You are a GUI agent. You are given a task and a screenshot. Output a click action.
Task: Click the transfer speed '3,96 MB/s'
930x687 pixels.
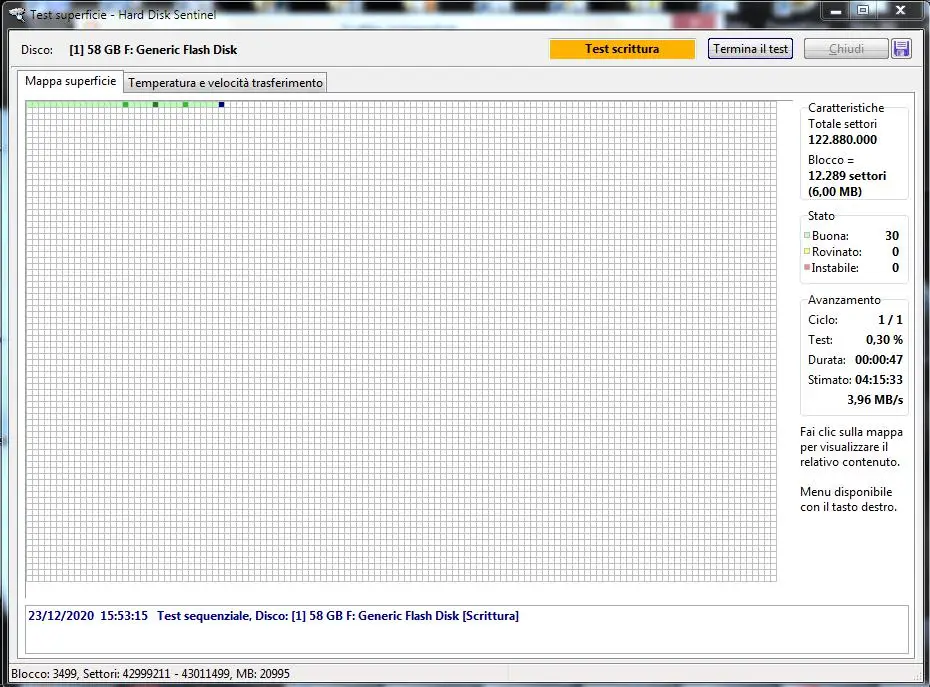(x=875, y=400)
